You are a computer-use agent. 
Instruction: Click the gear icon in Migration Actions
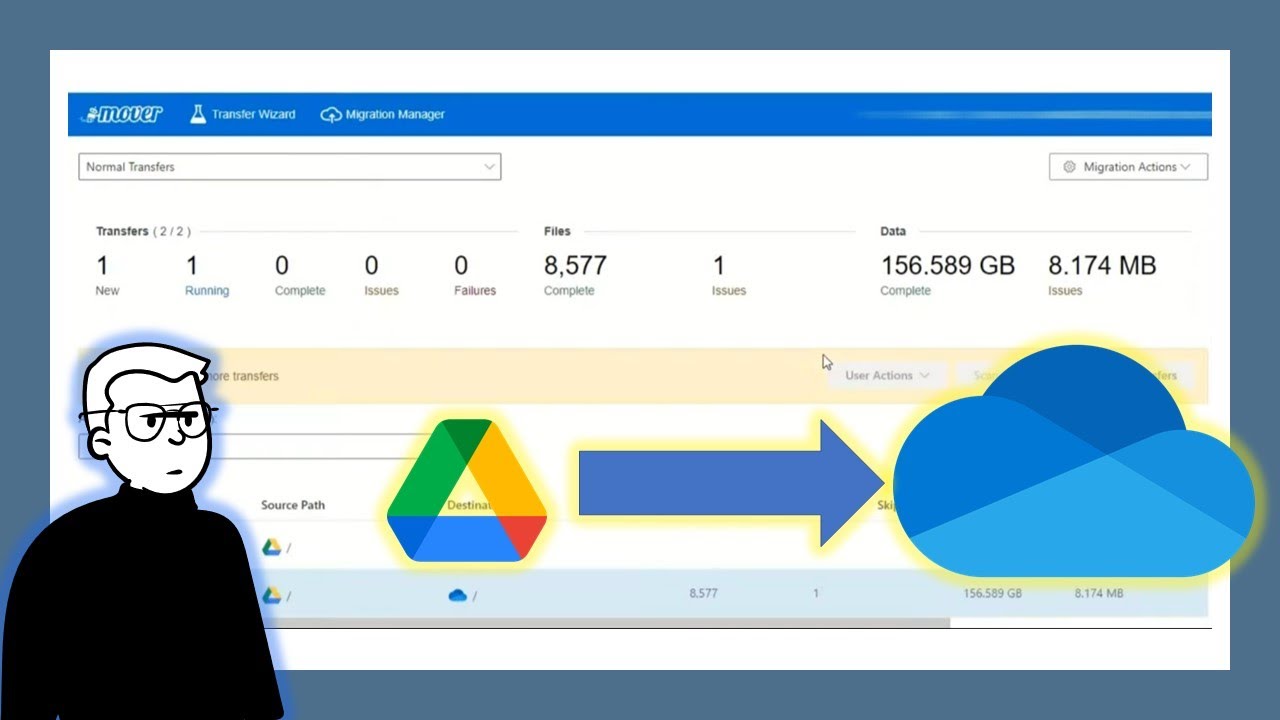click(x=1069, y=167)
